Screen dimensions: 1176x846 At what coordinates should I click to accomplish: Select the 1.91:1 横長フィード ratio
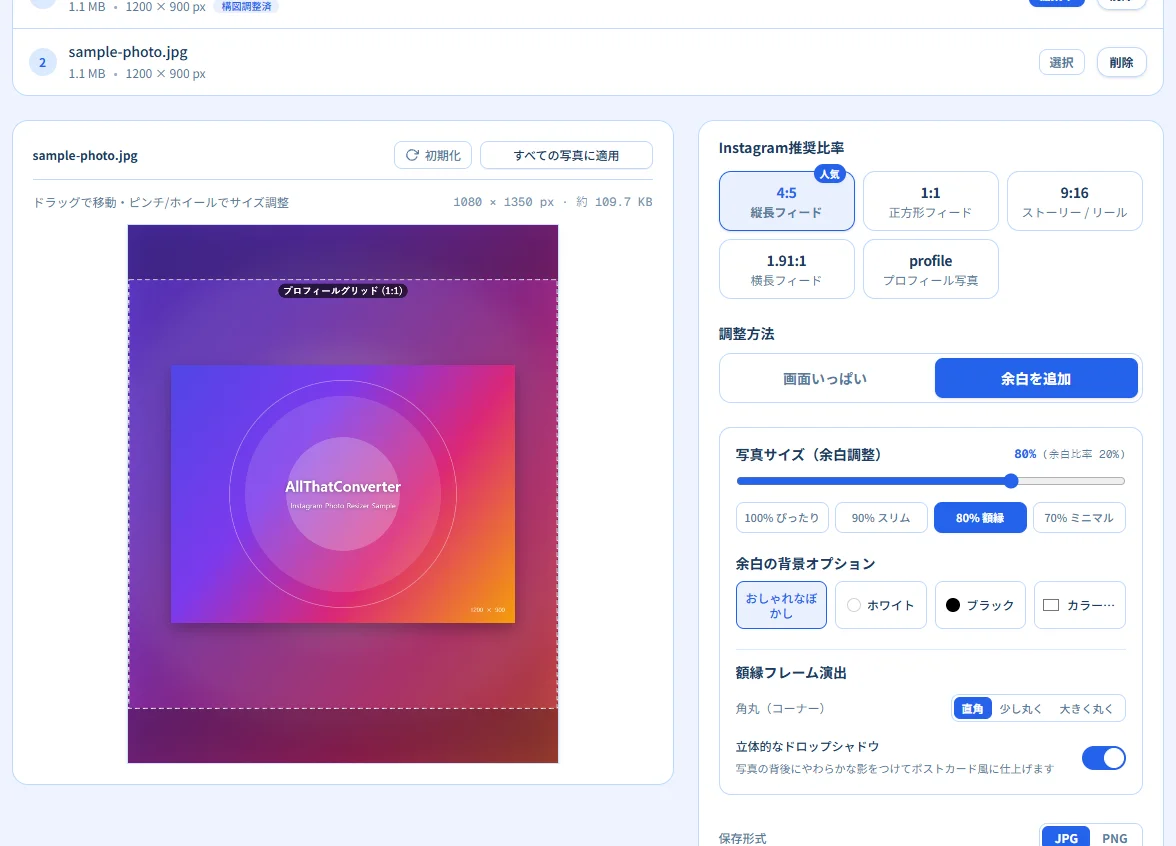click(787, 269)
